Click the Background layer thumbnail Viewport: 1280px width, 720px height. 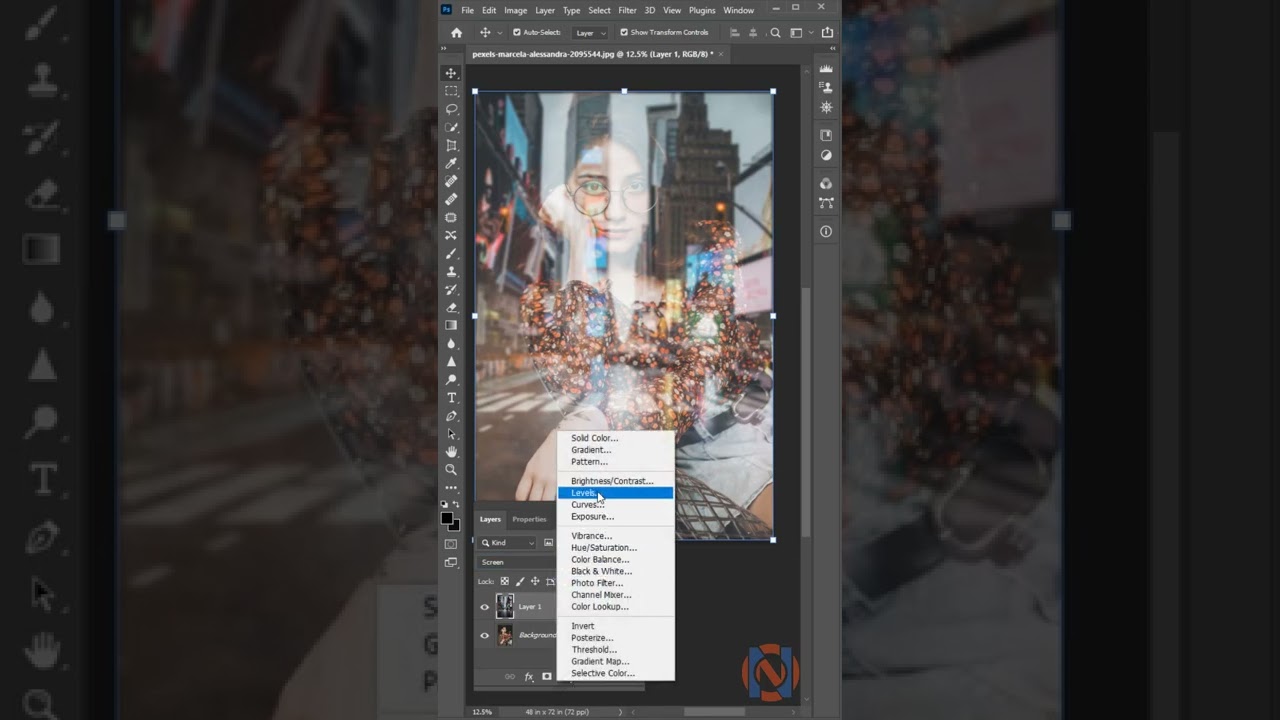click(x=505, y=635)
